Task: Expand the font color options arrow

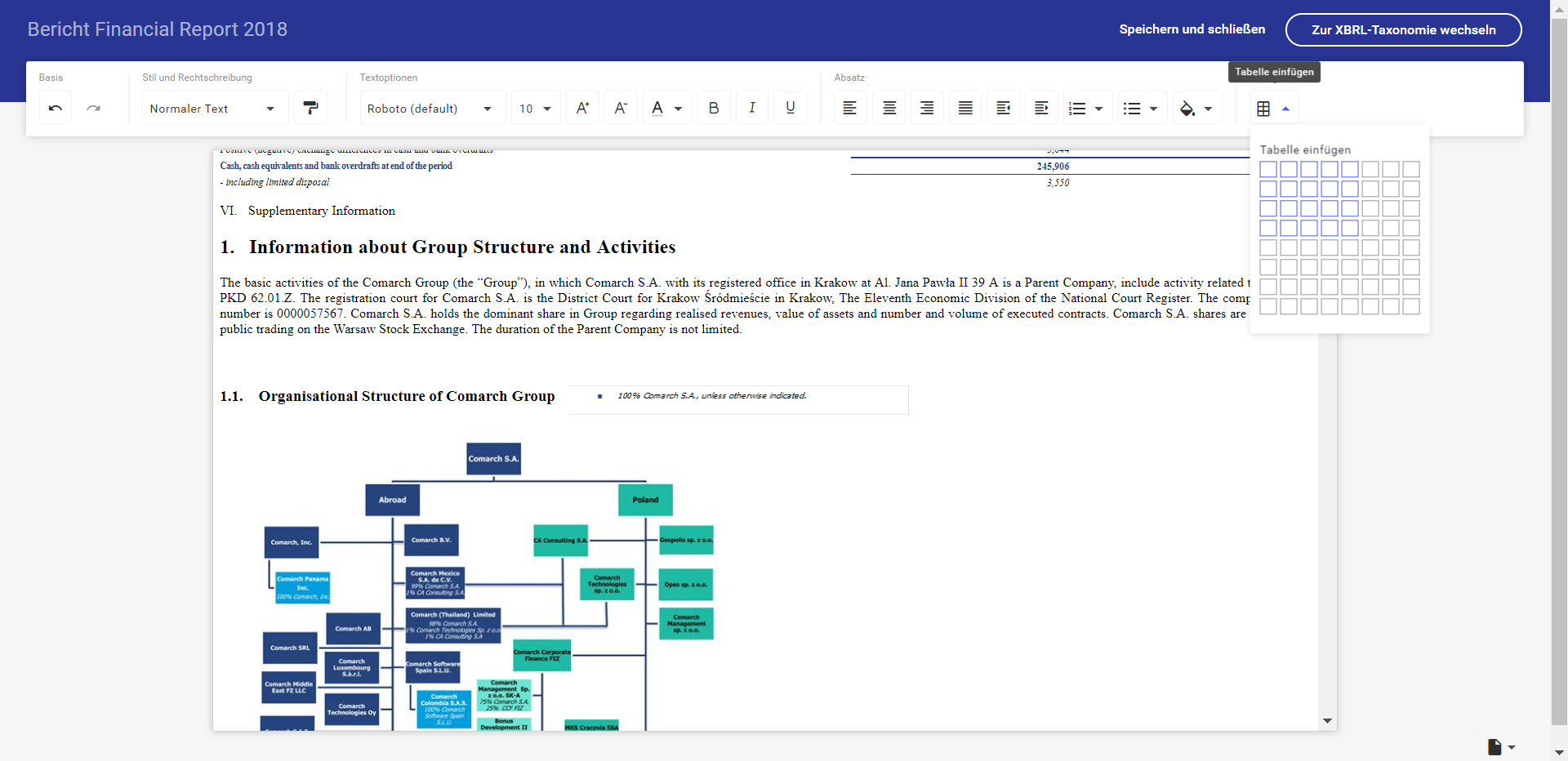Action: click(678, 109)
